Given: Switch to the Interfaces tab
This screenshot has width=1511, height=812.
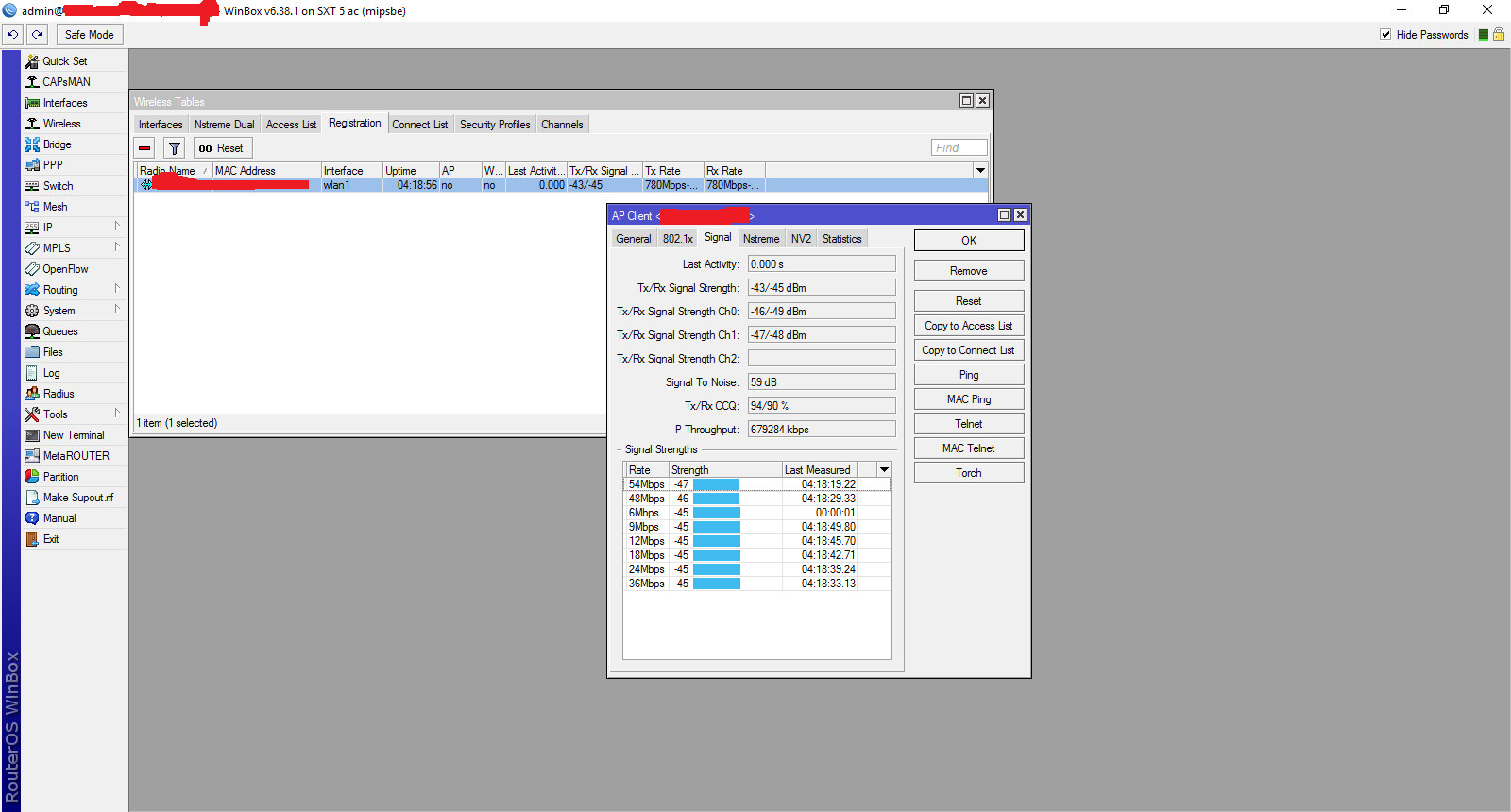Looking at the screenshot, I should [x=161, y=125].
